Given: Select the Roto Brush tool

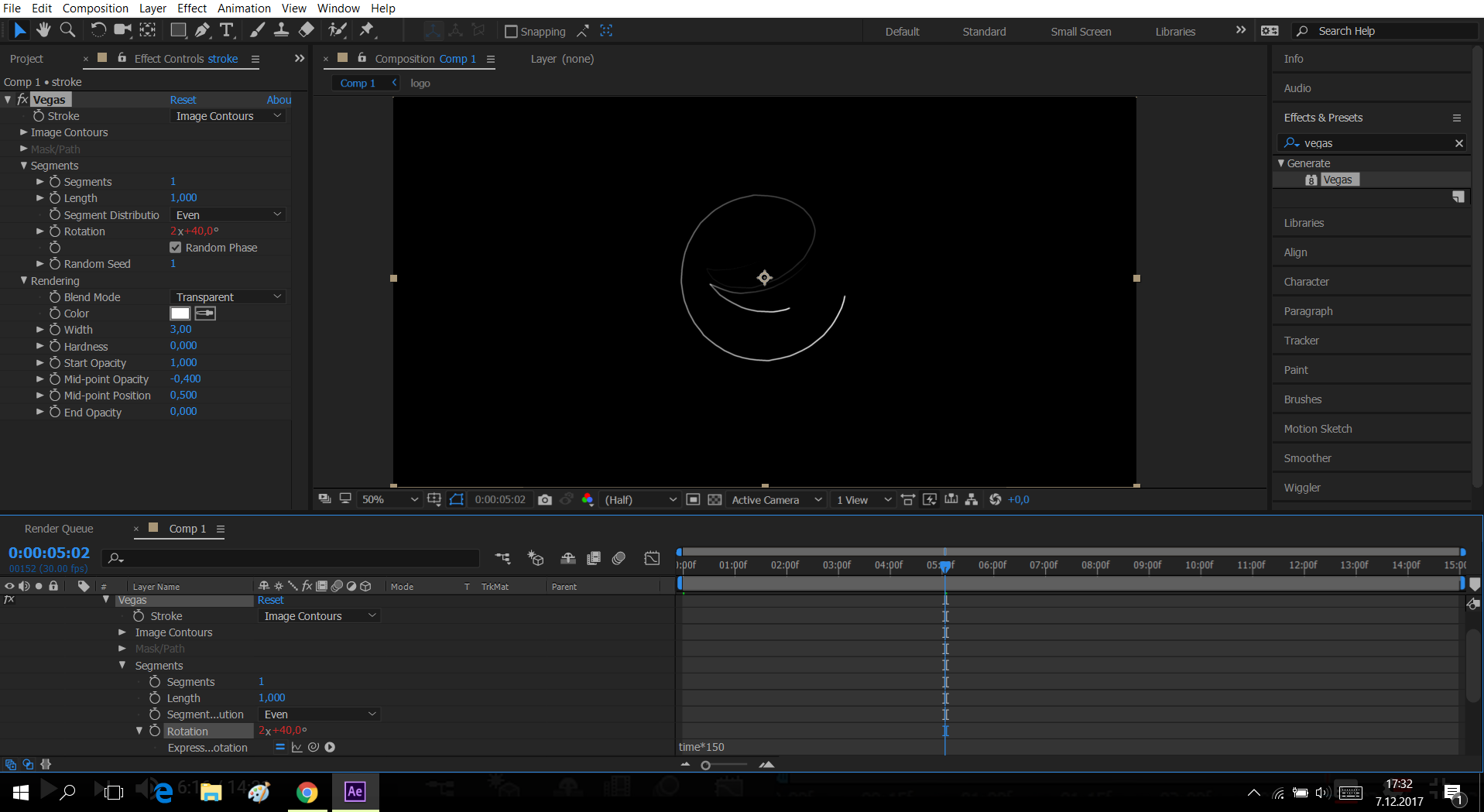Looking at the screenshot, I should (x=338, y=30).
